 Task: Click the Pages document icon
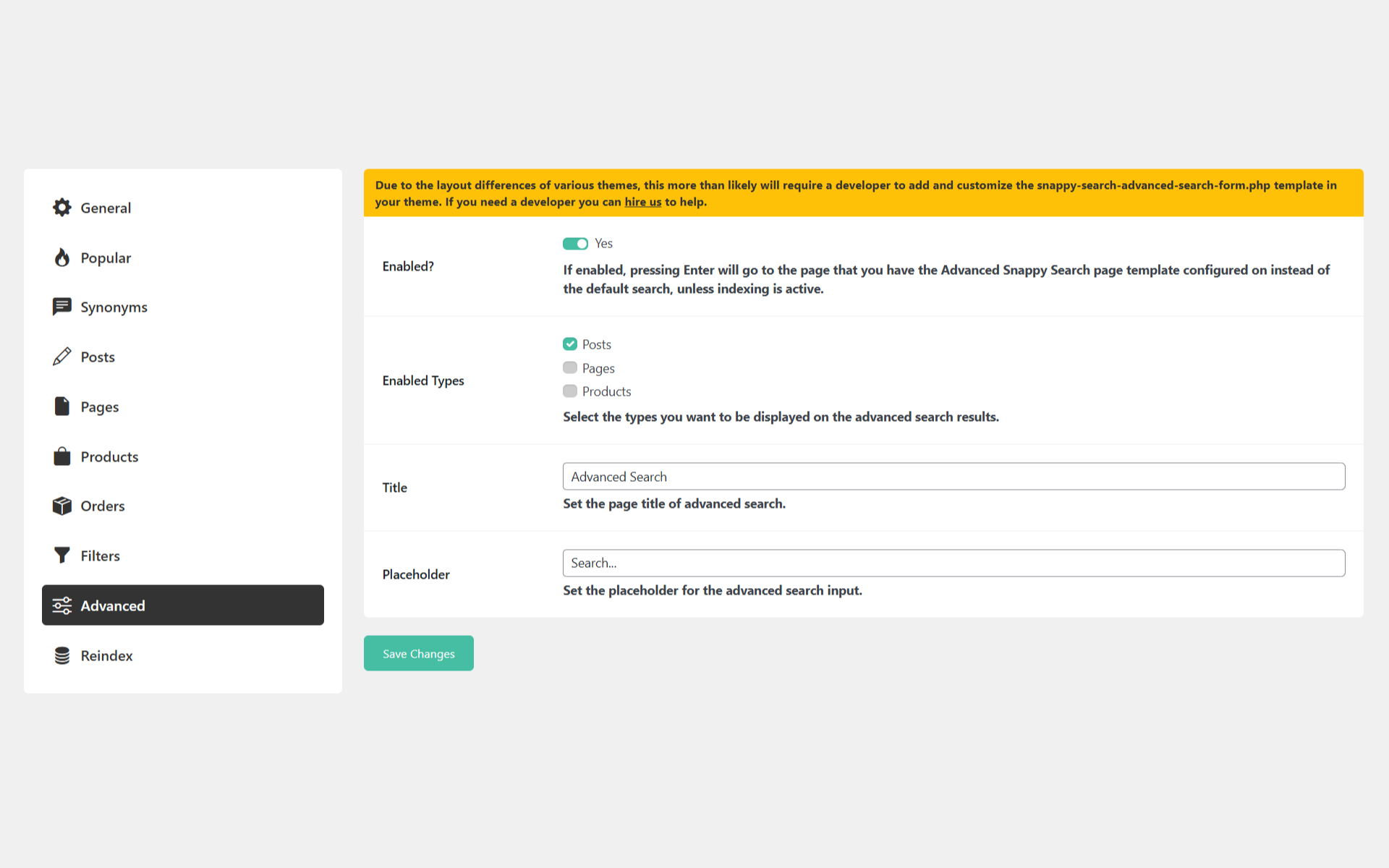[62, 407]
